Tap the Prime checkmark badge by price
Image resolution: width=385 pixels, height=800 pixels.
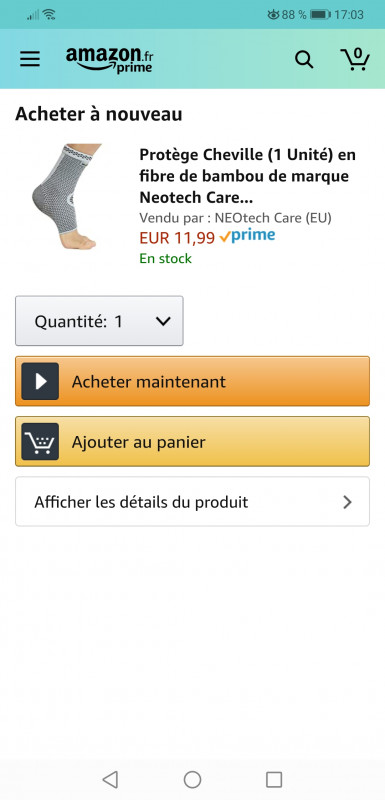[x=247, y=236]
